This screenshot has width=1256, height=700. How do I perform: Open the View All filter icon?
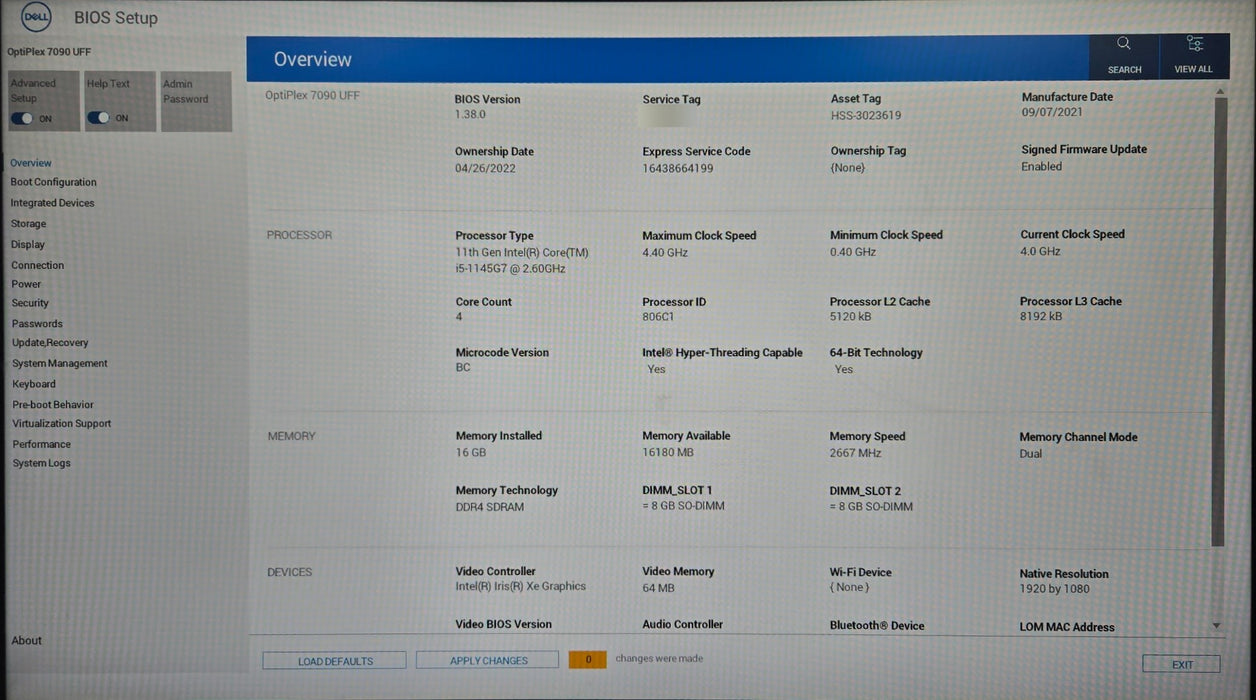click(x=1194, y=44)
